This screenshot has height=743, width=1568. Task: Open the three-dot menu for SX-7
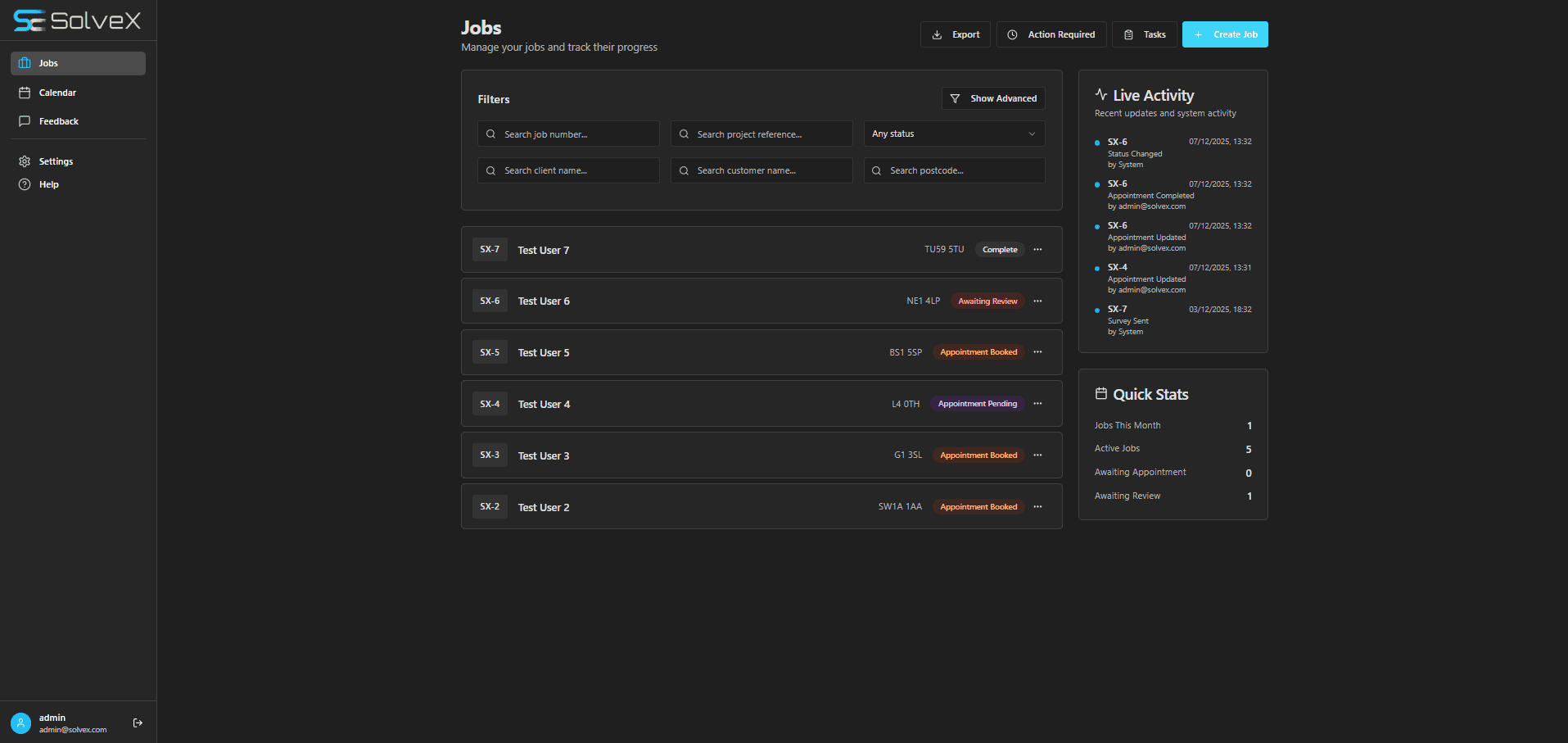point(1037,250)
